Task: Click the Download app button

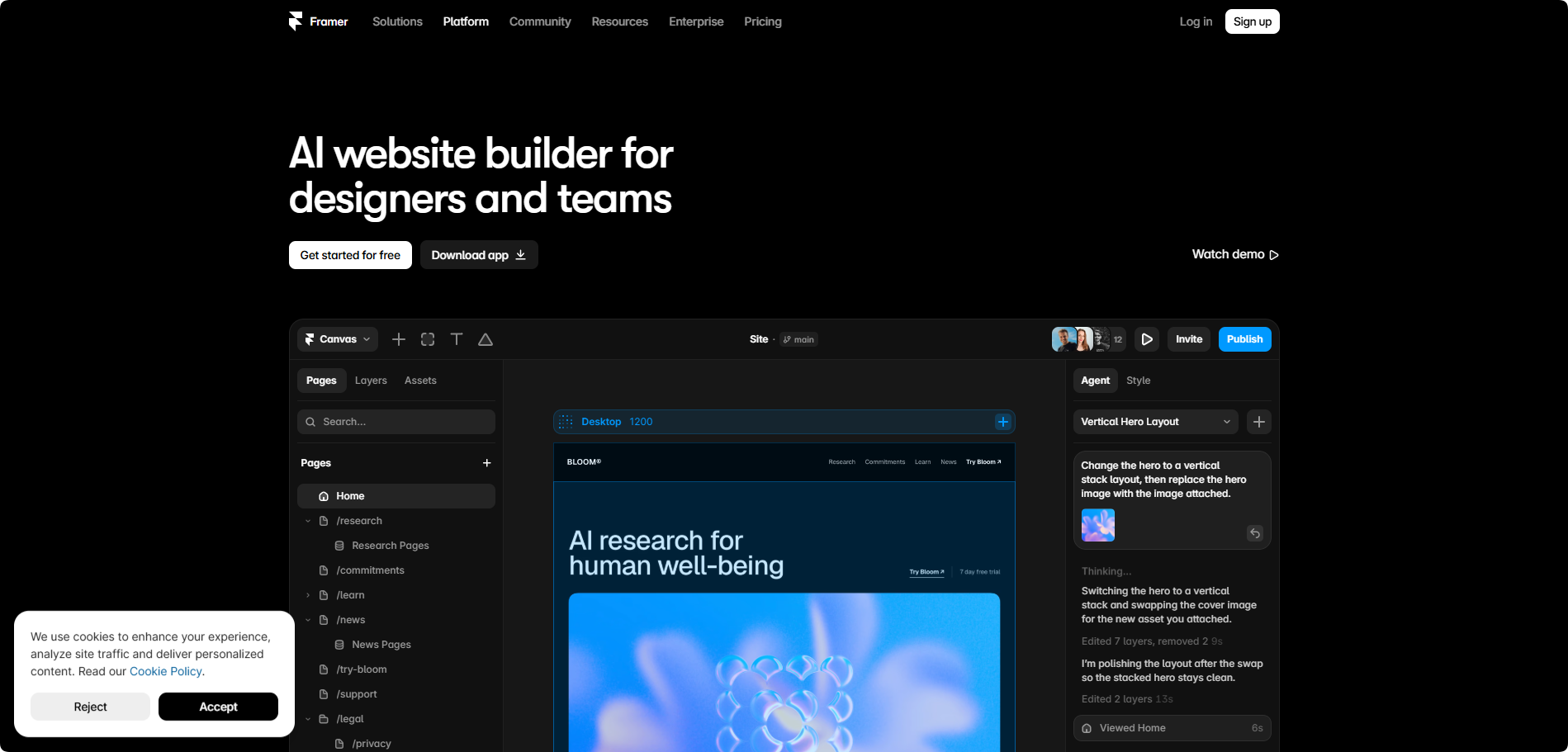Action: pyautogui.click(x=479, y=255)
